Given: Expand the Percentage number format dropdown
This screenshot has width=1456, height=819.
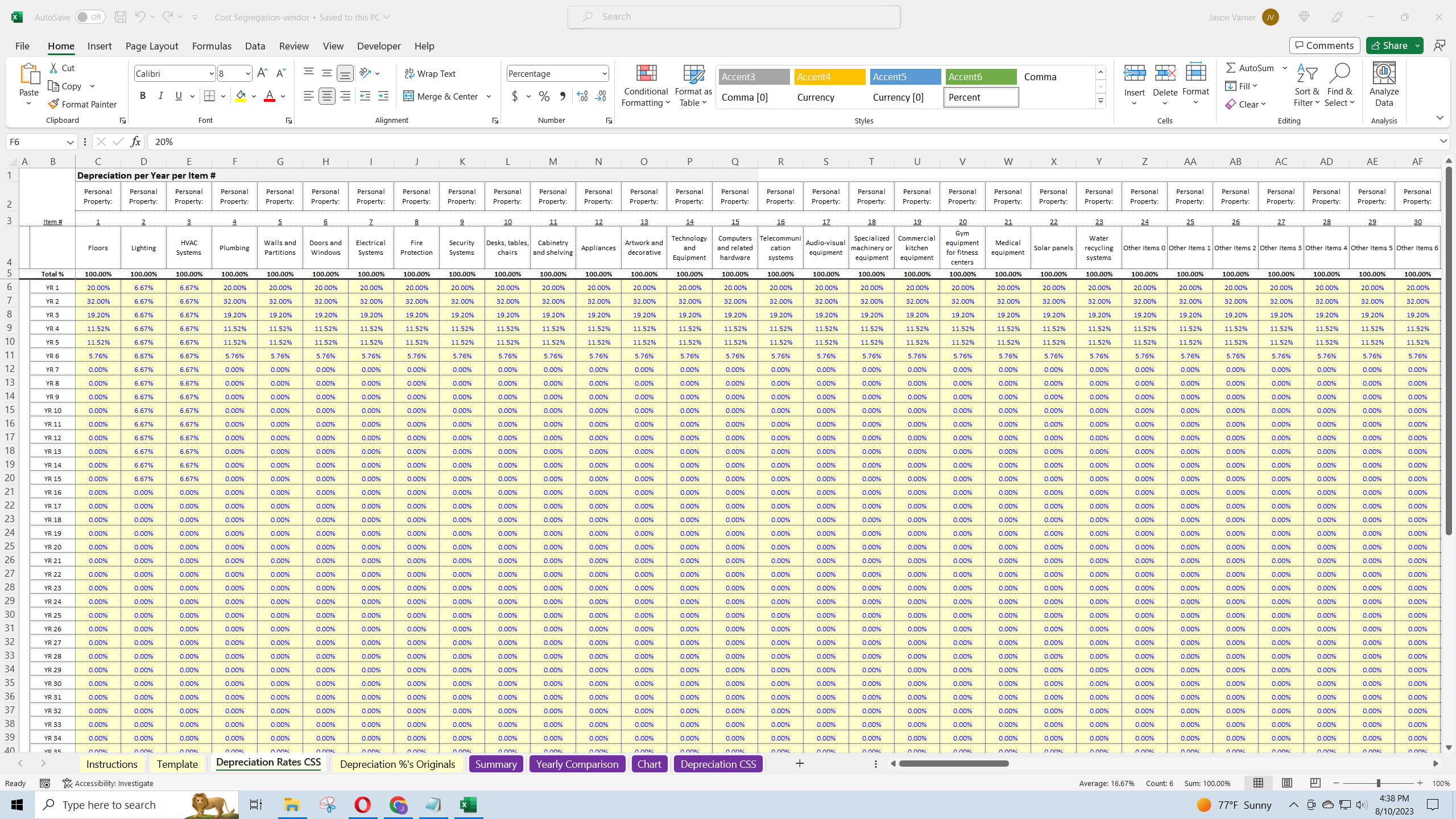Looking at the screenshot, I should point(604,73).
